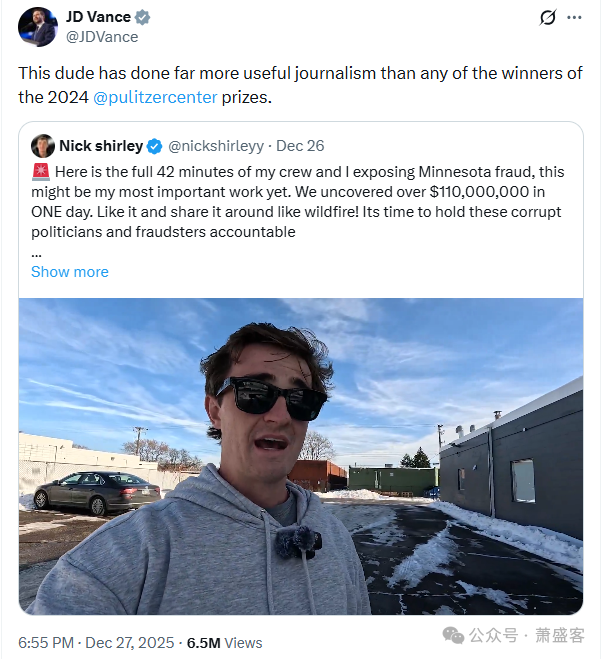This screenshot has height=659, width=604.
Task: Click the JD Vance display name
Action: (98, 17)
